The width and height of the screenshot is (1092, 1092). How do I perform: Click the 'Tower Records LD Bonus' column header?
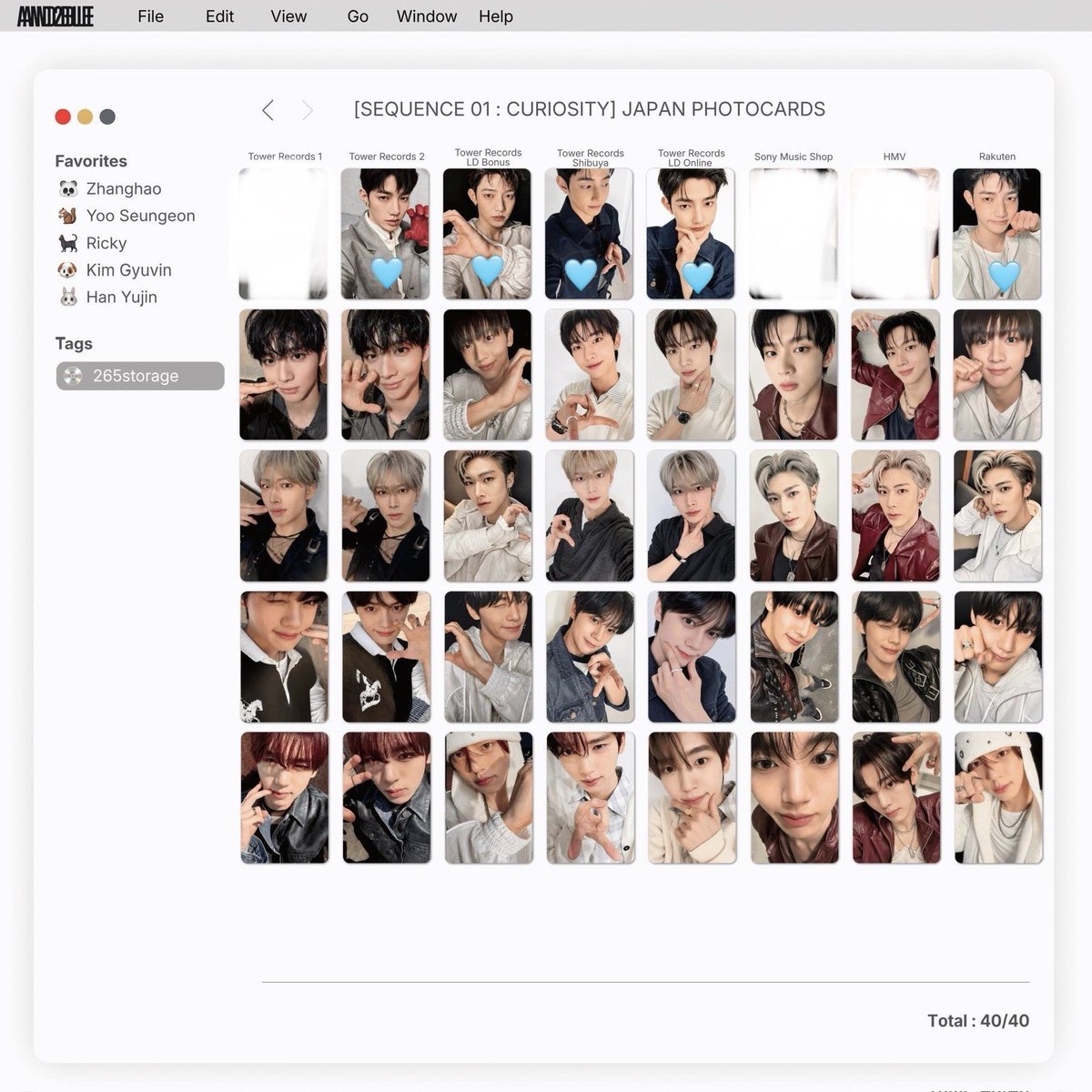coord(489,157)
